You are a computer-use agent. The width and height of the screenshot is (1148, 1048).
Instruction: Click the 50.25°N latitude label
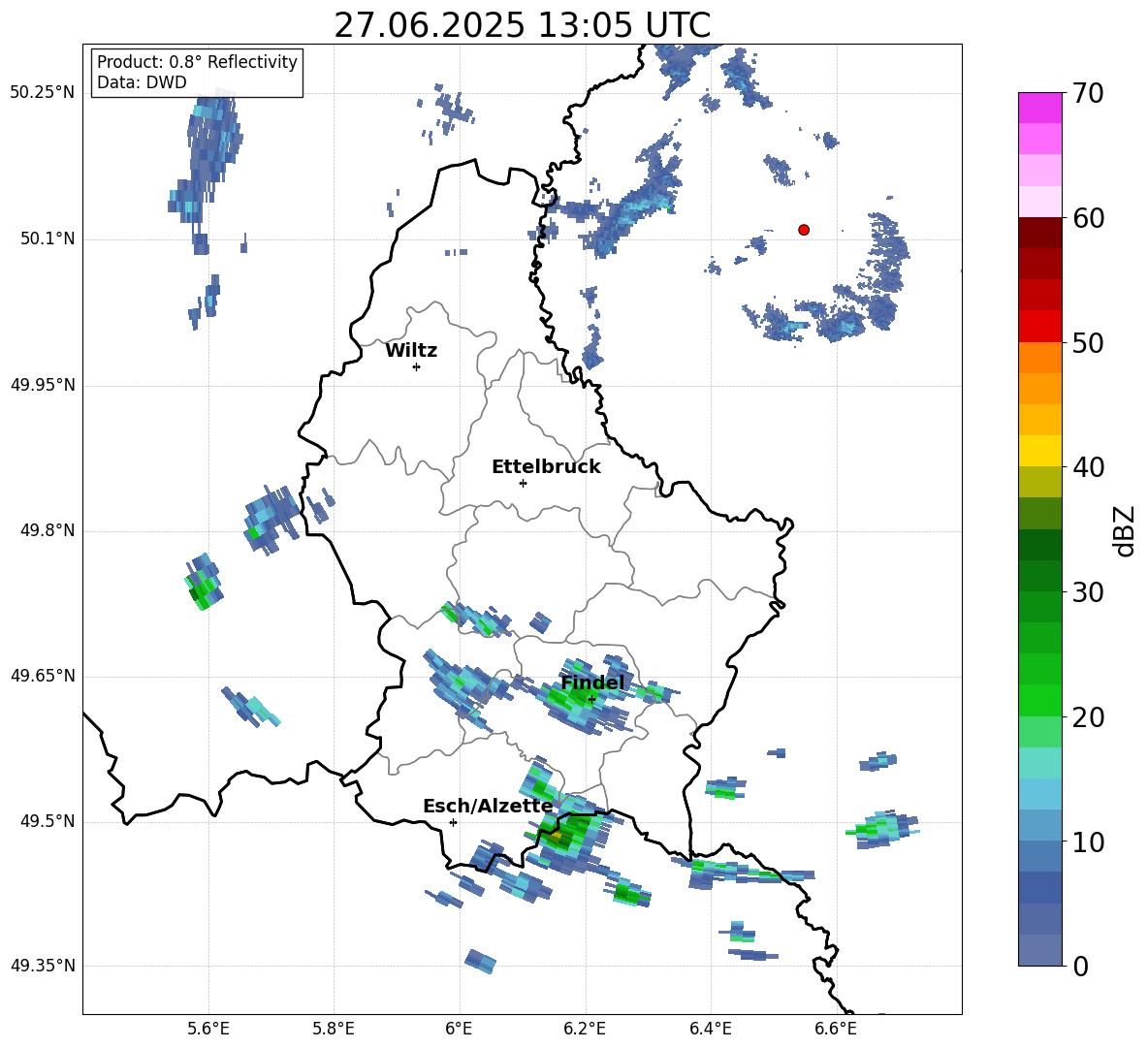coord(42,93)
